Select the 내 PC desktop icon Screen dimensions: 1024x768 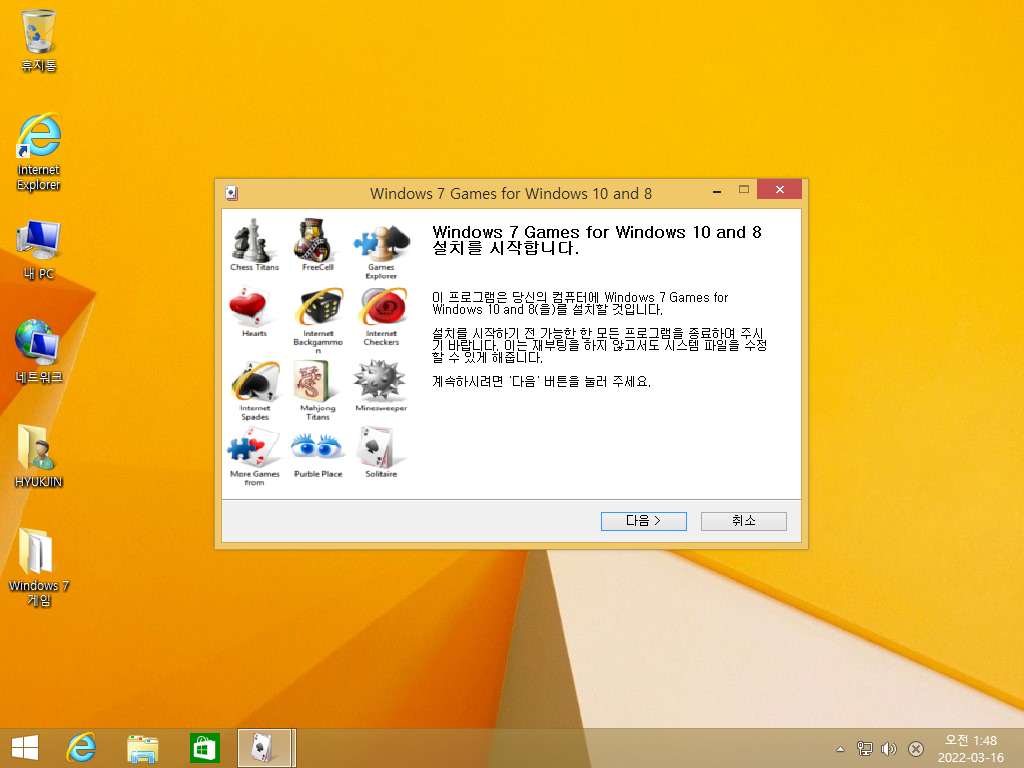pyautogui.click(x=39, y=250)
